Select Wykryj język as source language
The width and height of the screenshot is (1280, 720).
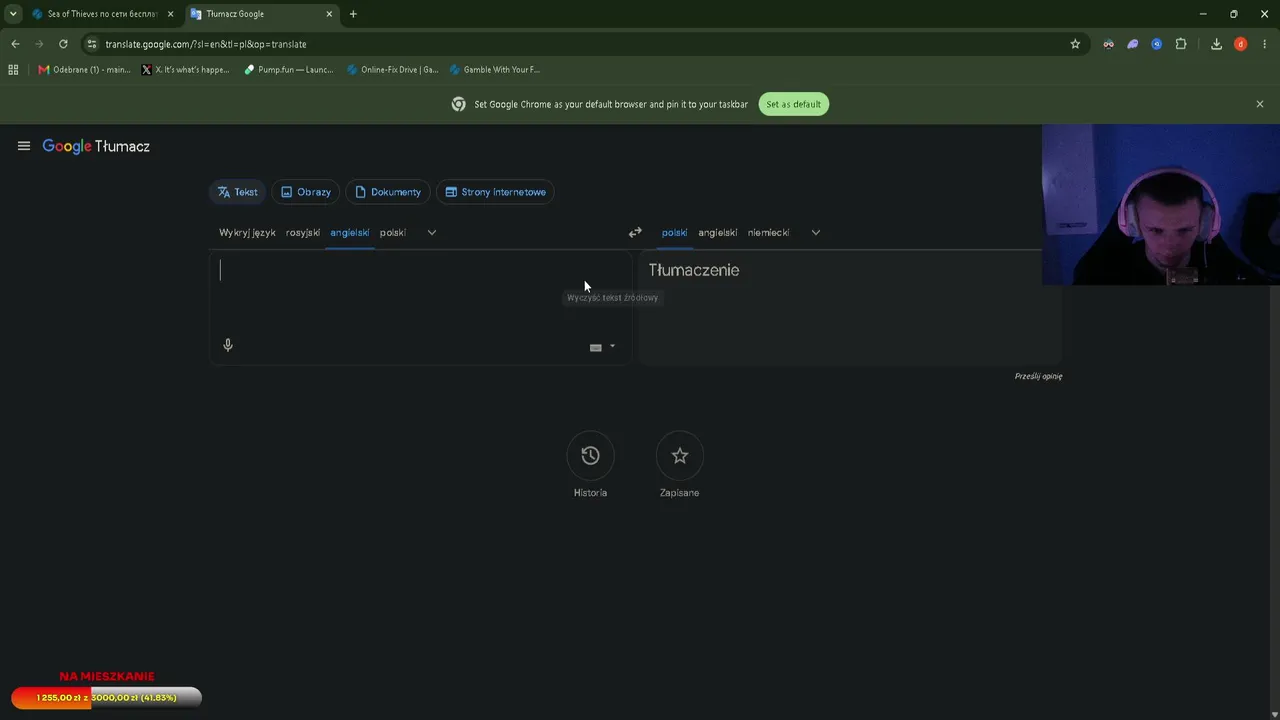tap(247, 232)
